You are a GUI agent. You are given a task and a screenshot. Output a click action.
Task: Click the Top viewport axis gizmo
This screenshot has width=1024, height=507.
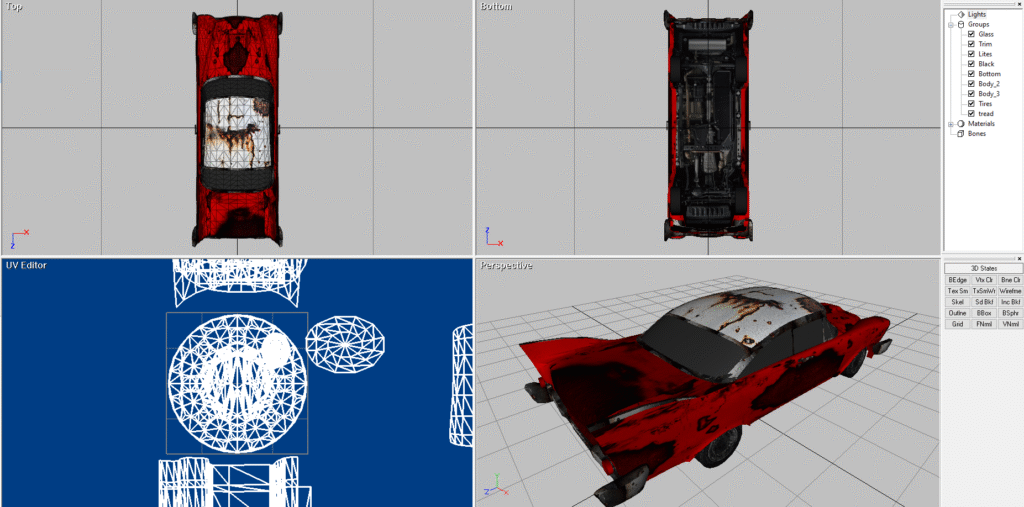click(18, 238)
